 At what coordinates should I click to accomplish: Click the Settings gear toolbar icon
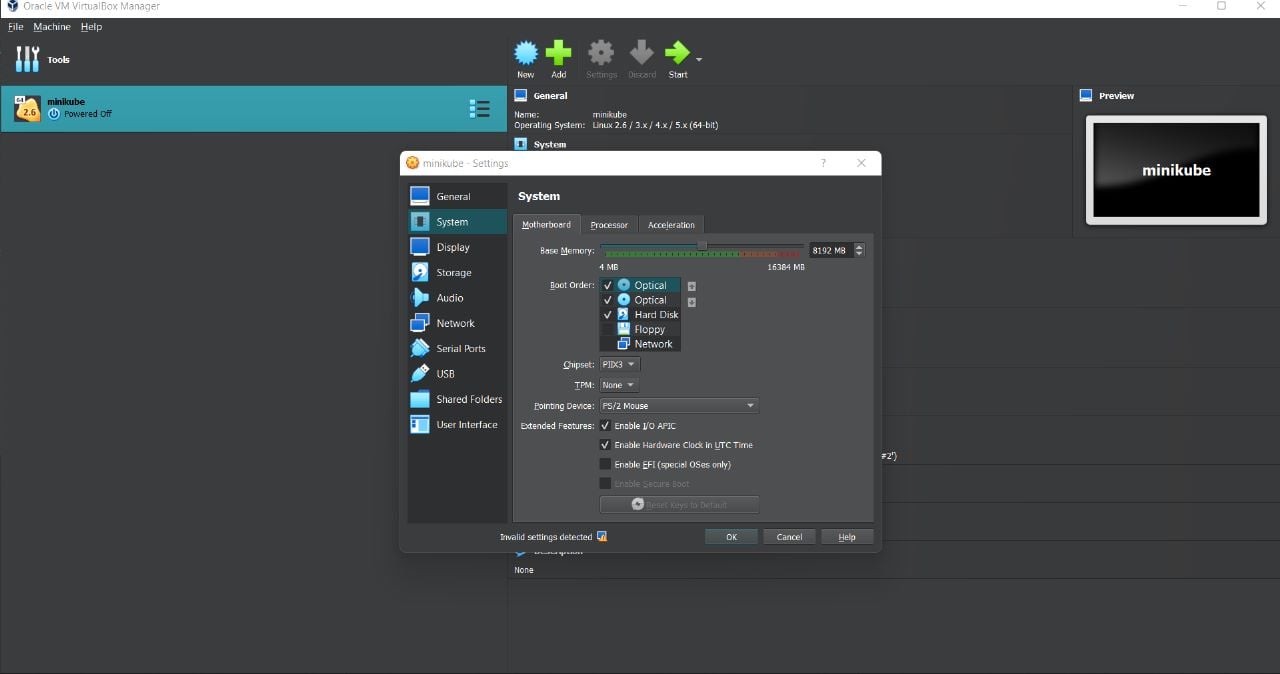[x=601, y=53]
